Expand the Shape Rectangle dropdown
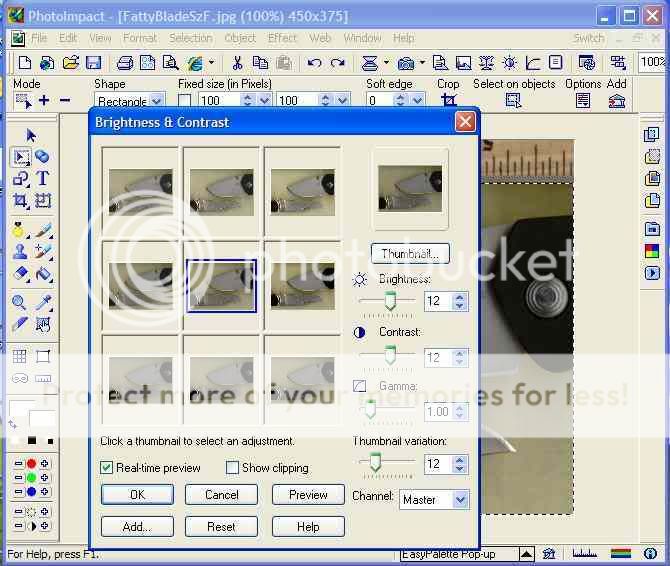 156,101
